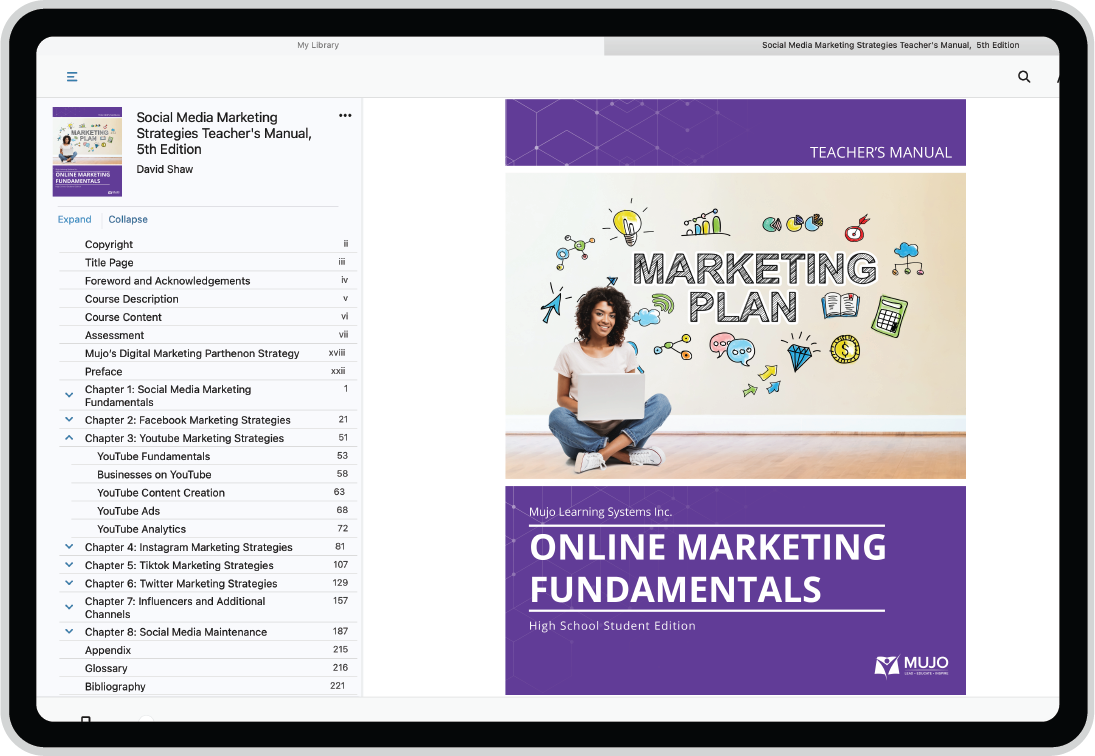Viewport: 1095px width, 756px height.
Task: Open Chapter 4: Instagram Marketing Strategies
Action: point(189,547)
